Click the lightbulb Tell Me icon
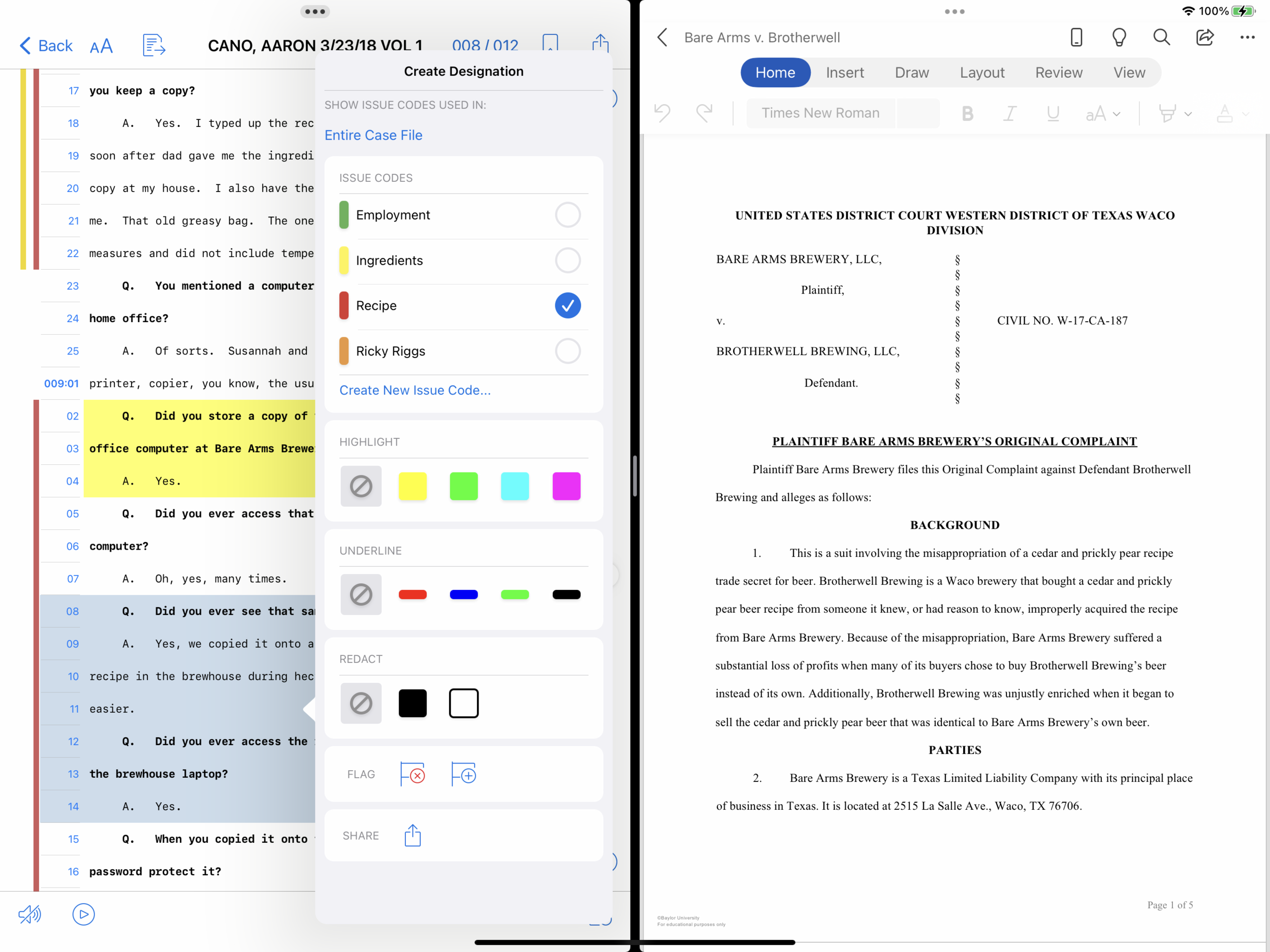This screenshot has width=1270, height=952. (1119, 38)
